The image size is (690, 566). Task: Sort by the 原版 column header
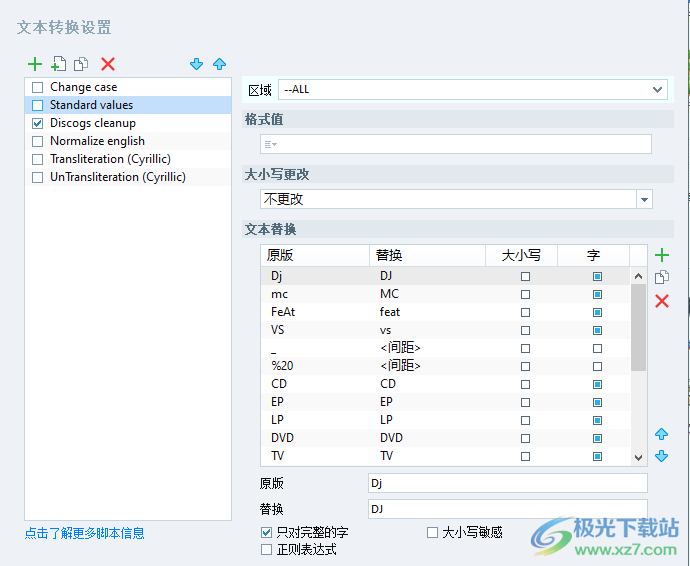tap(315, 256)
